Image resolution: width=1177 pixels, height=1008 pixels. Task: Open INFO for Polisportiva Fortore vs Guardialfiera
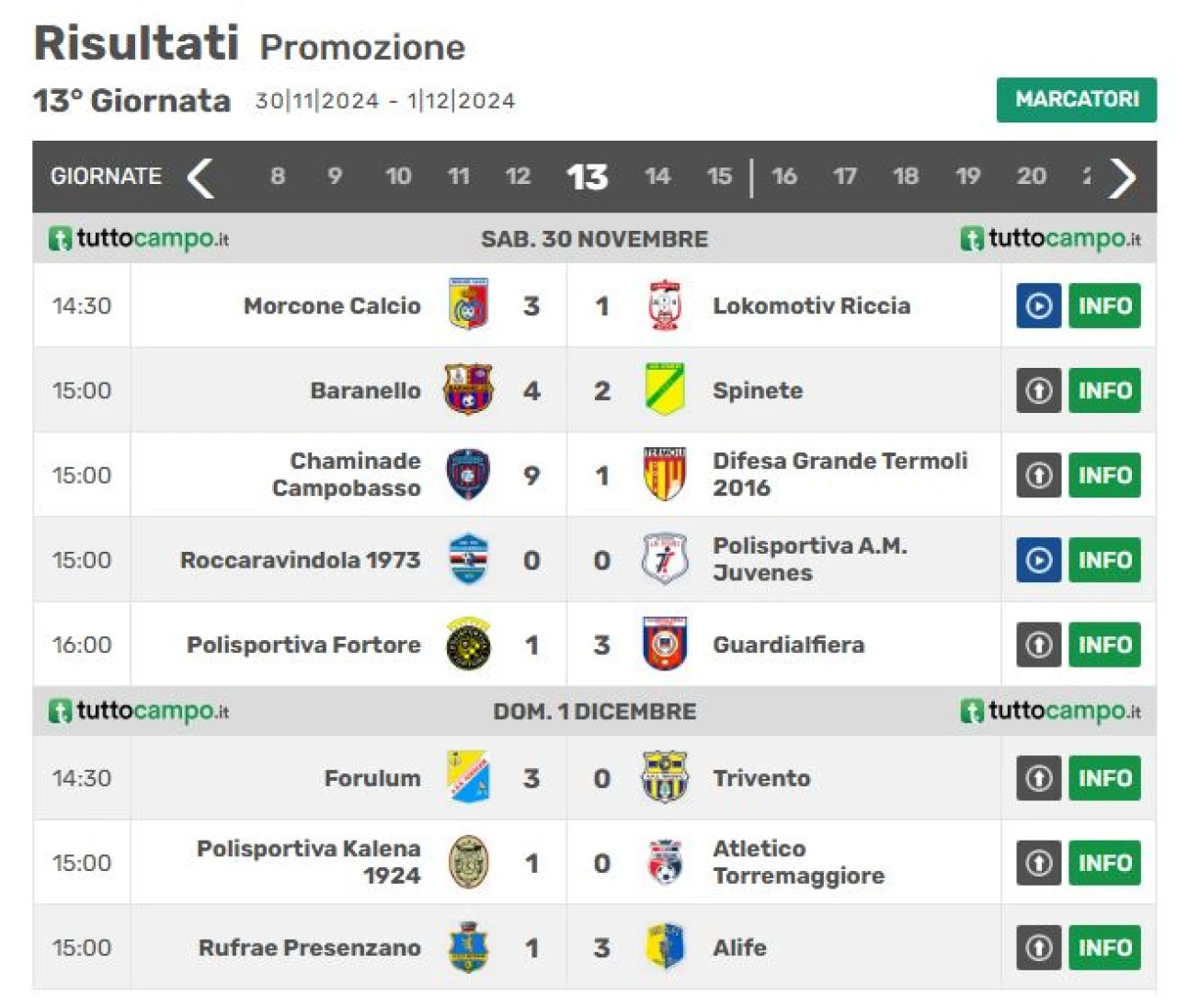[x=1104, y=645]
